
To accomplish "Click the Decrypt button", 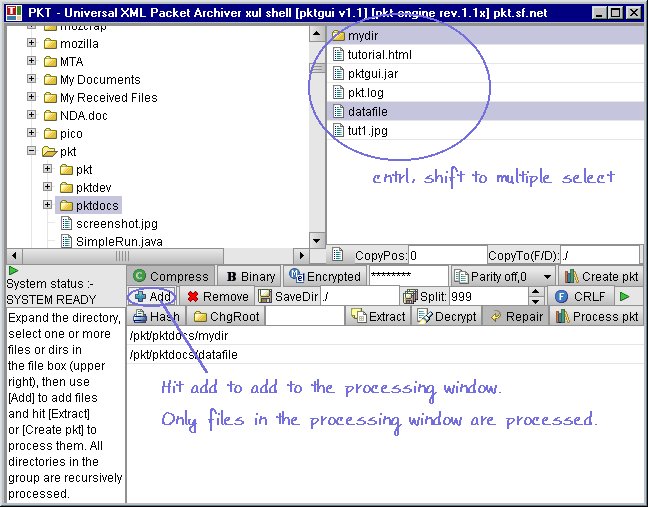I will pyautogui.click(x=446, y=317).
